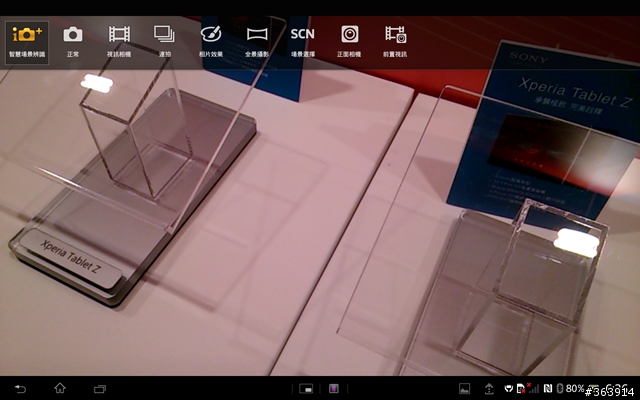Open the small-app window launcher icon
Screen dimensions: 640x400
(x=306, y=389)
